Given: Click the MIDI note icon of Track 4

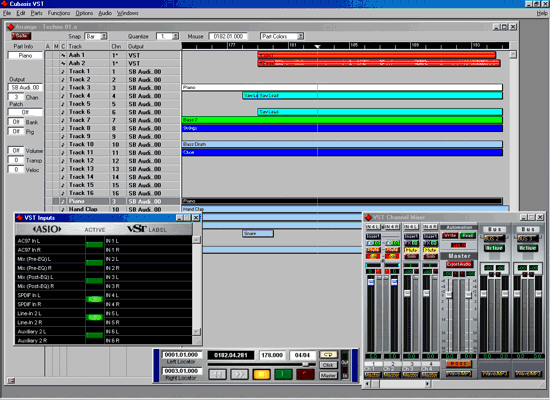Looking at the screenshot, I should pos(63,96).
